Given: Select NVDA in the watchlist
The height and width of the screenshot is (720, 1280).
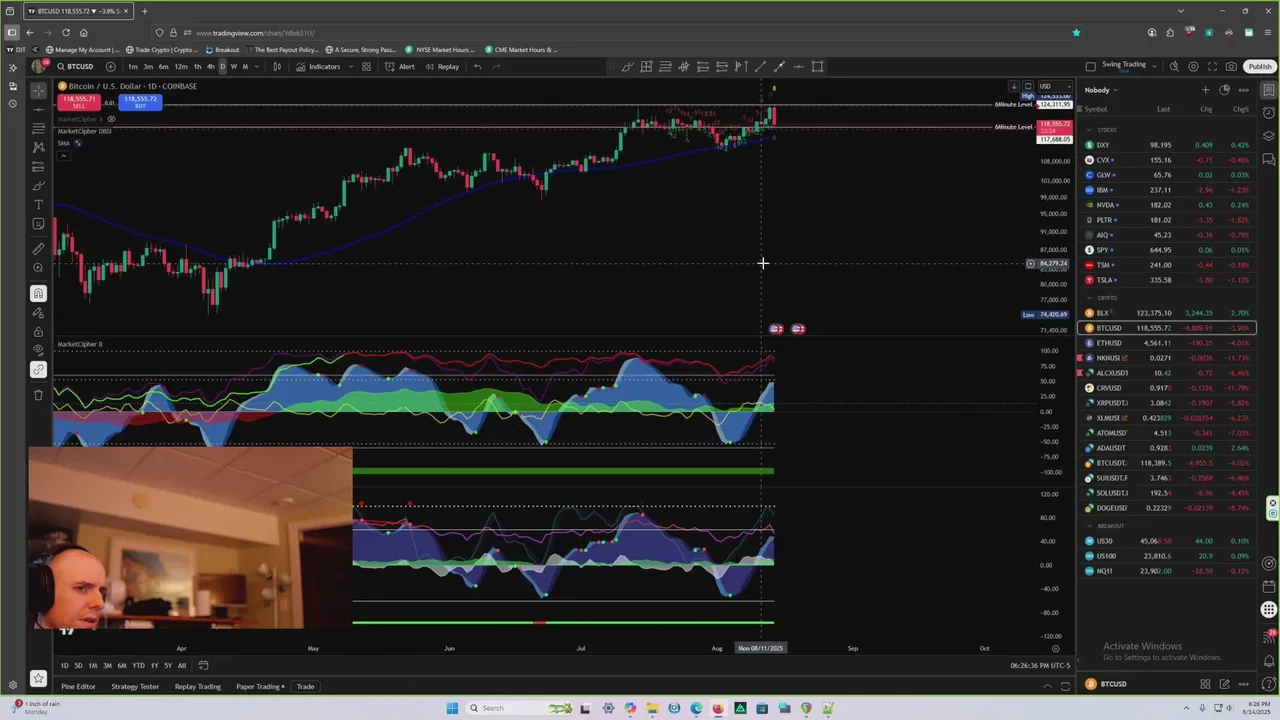Looking at the screenshot, I should coord(1167,205).
